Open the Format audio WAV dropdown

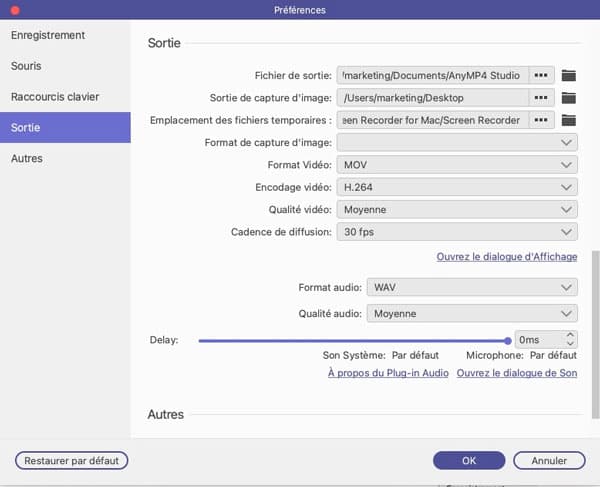tap(472, 288)
